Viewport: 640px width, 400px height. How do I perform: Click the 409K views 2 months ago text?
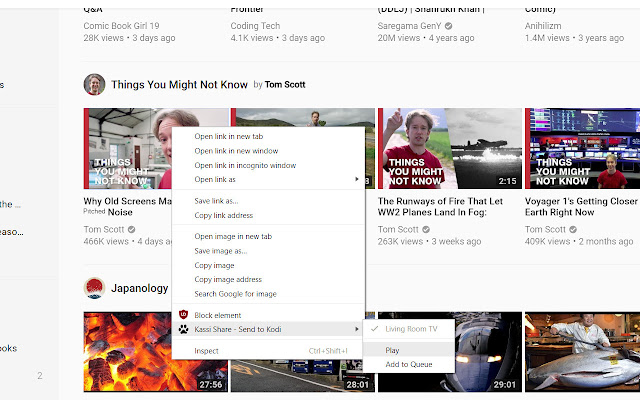click(x=579, y=241)
